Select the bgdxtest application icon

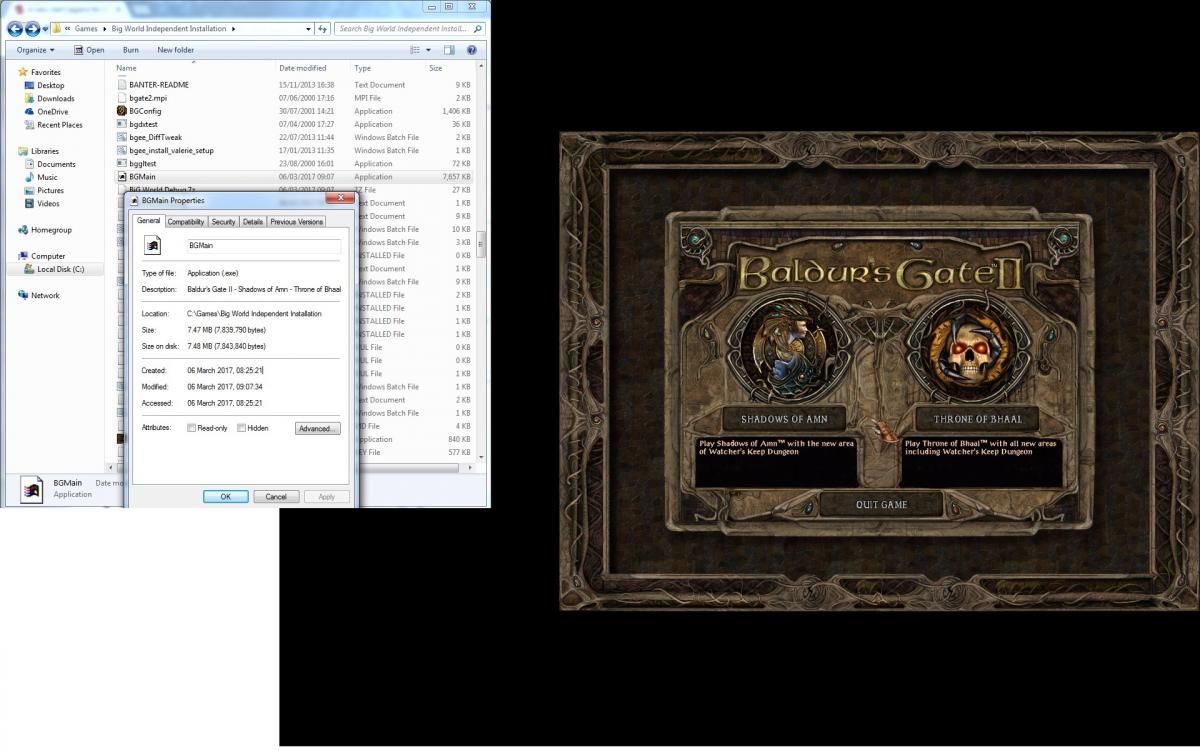coord(122,124)
